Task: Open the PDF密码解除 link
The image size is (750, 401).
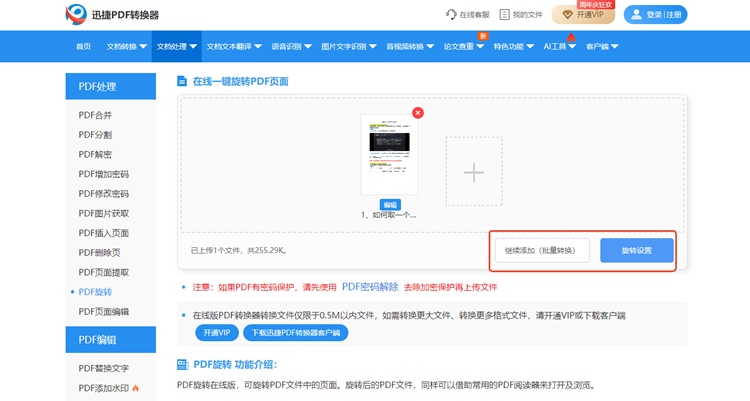Action: coord(370,287)
